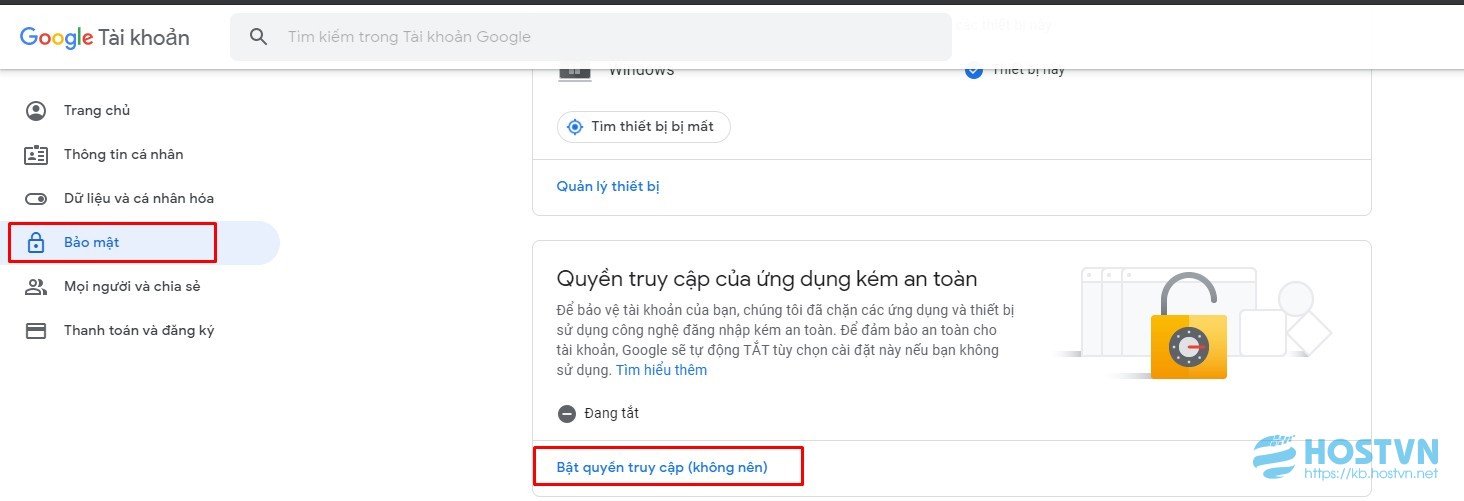
Task: Click the blue checkmark next to Thiết bị này
Action: point(974,71)
